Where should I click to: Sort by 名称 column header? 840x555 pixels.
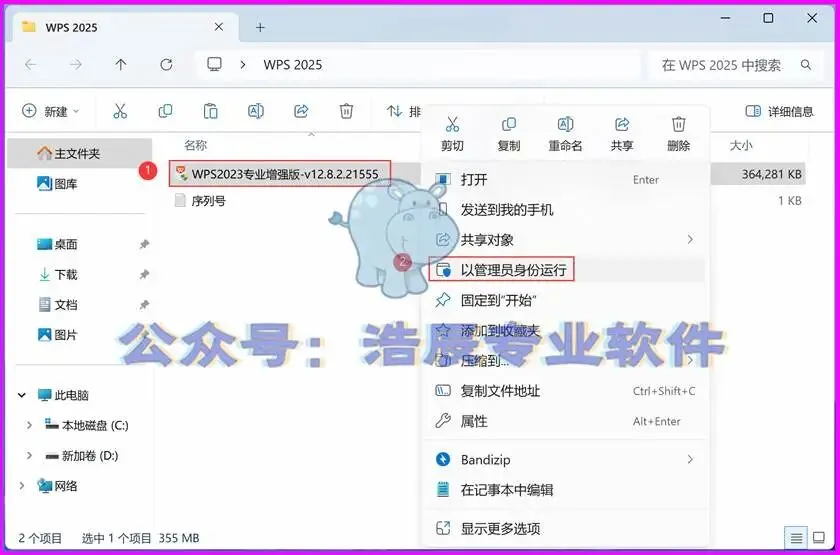click(x=196, y=145)
